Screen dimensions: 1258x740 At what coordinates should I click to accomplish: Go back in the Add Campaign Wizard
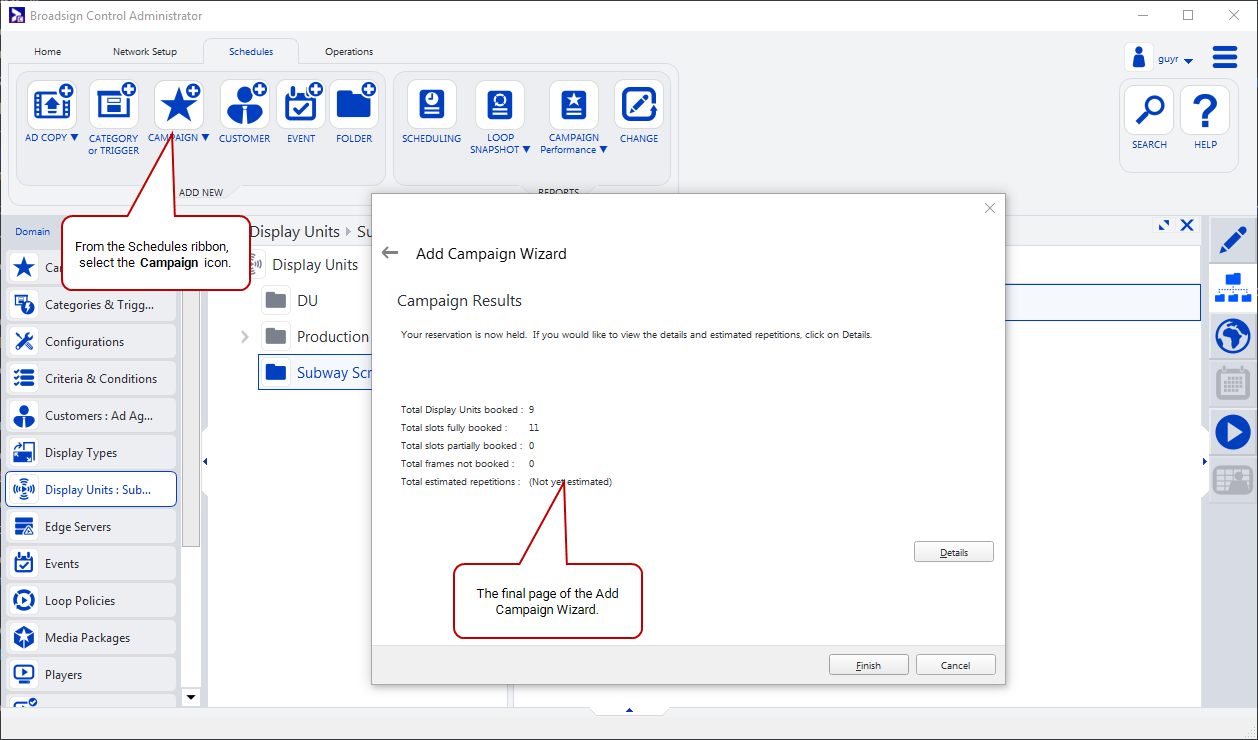point(390,254)
